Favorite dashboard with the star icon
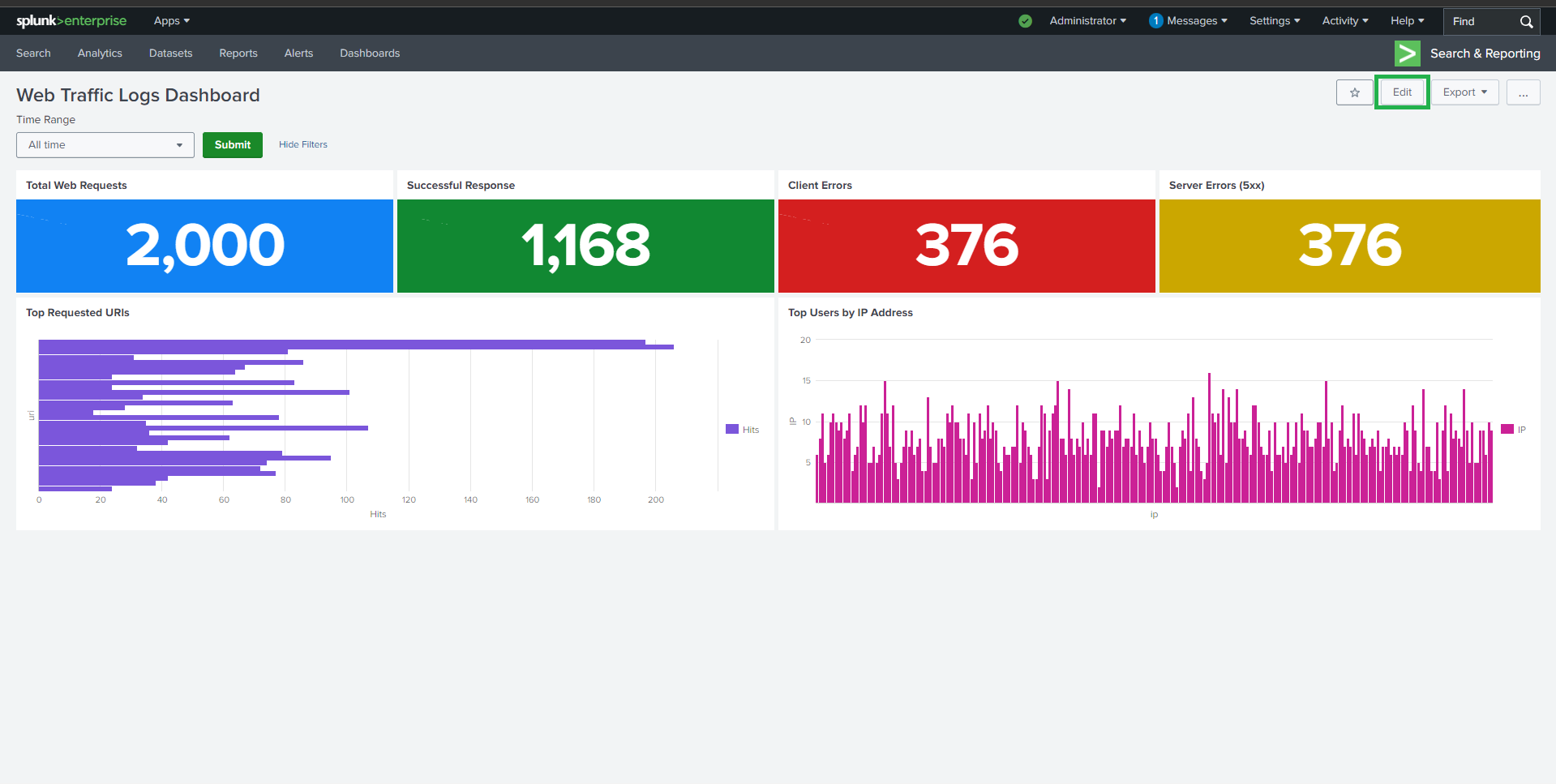This screenshot has height=784, width=1556. click(1354, 92)
